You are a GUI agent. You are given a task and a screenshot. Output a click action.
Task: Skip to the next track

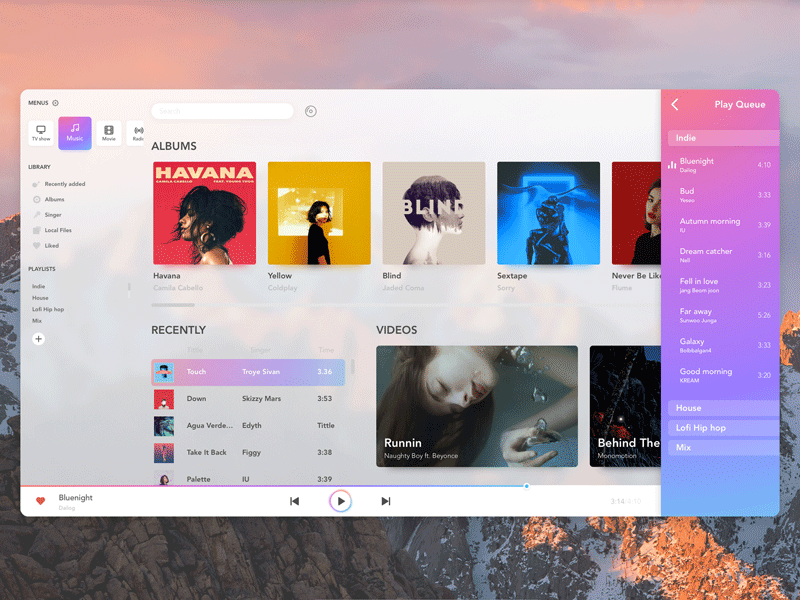click(x=386, y=501)
